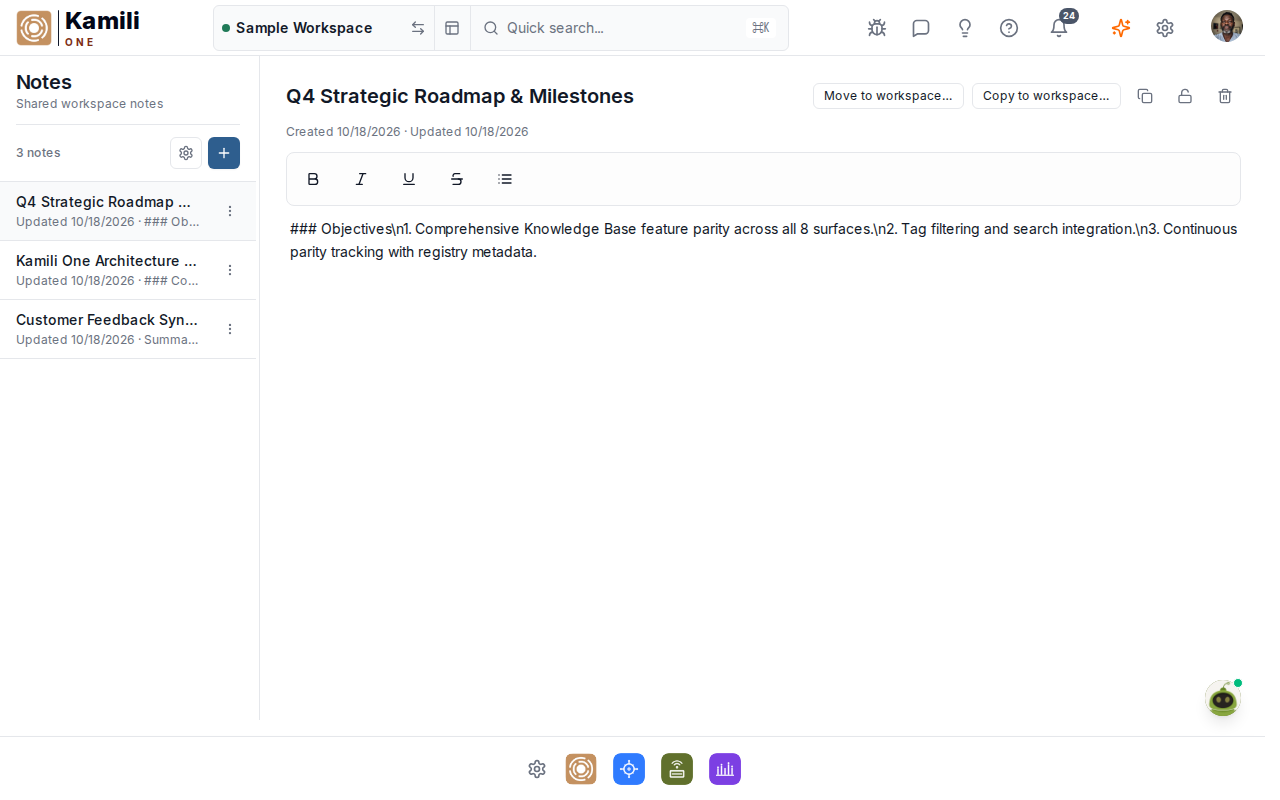Open the orange AI sparkle icon
The image size is (1280, 800).
point(1121,28)
